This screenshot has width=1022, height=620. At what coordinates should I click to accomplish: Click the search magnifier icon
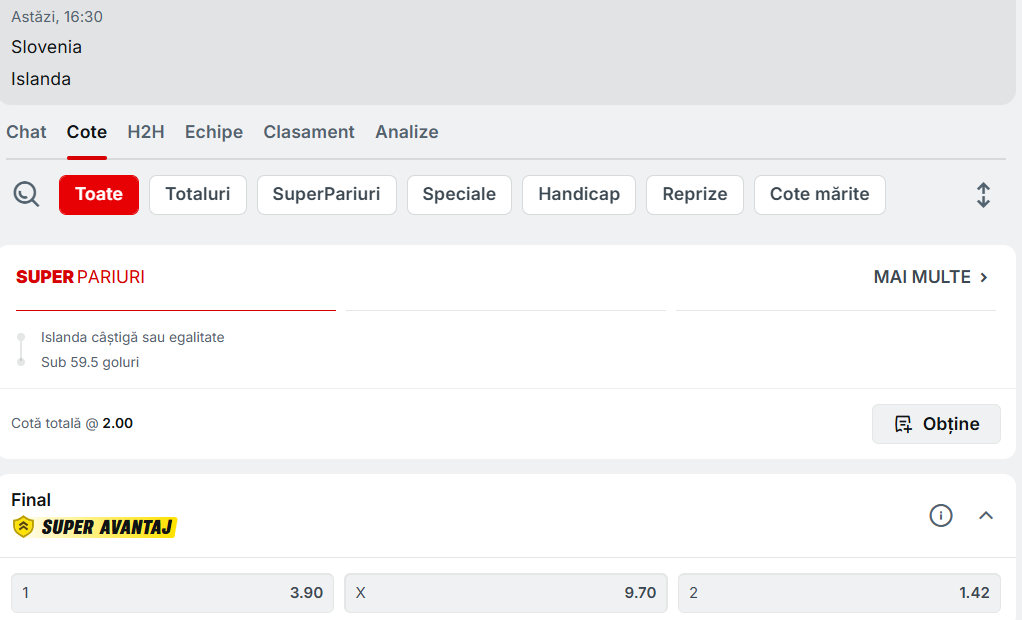tap(27, 194)
